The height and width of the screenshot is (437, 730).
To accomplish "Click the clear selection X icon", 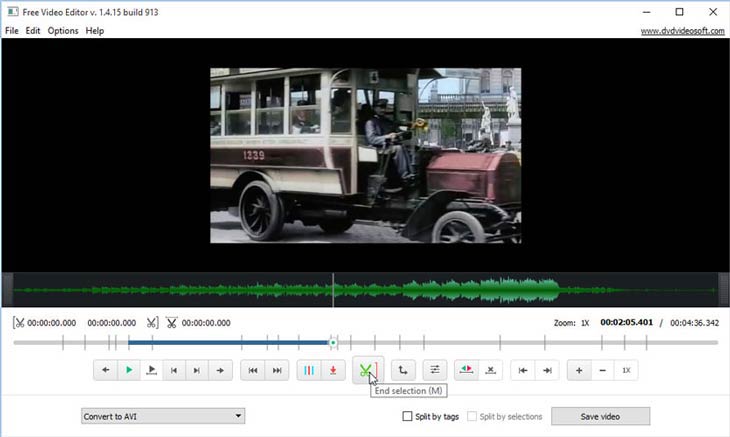I will click(x=490, y=370).
